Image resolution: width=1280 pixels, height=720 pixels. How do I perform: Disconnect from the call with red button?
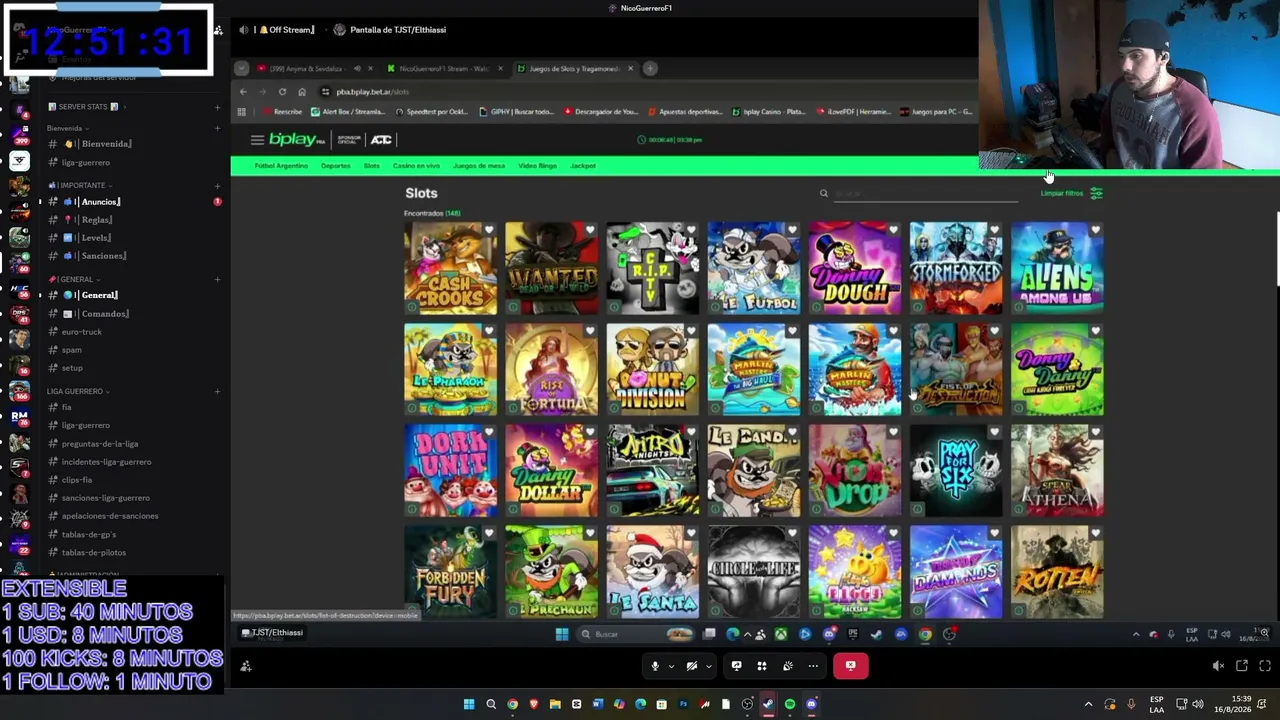[851, 666]
